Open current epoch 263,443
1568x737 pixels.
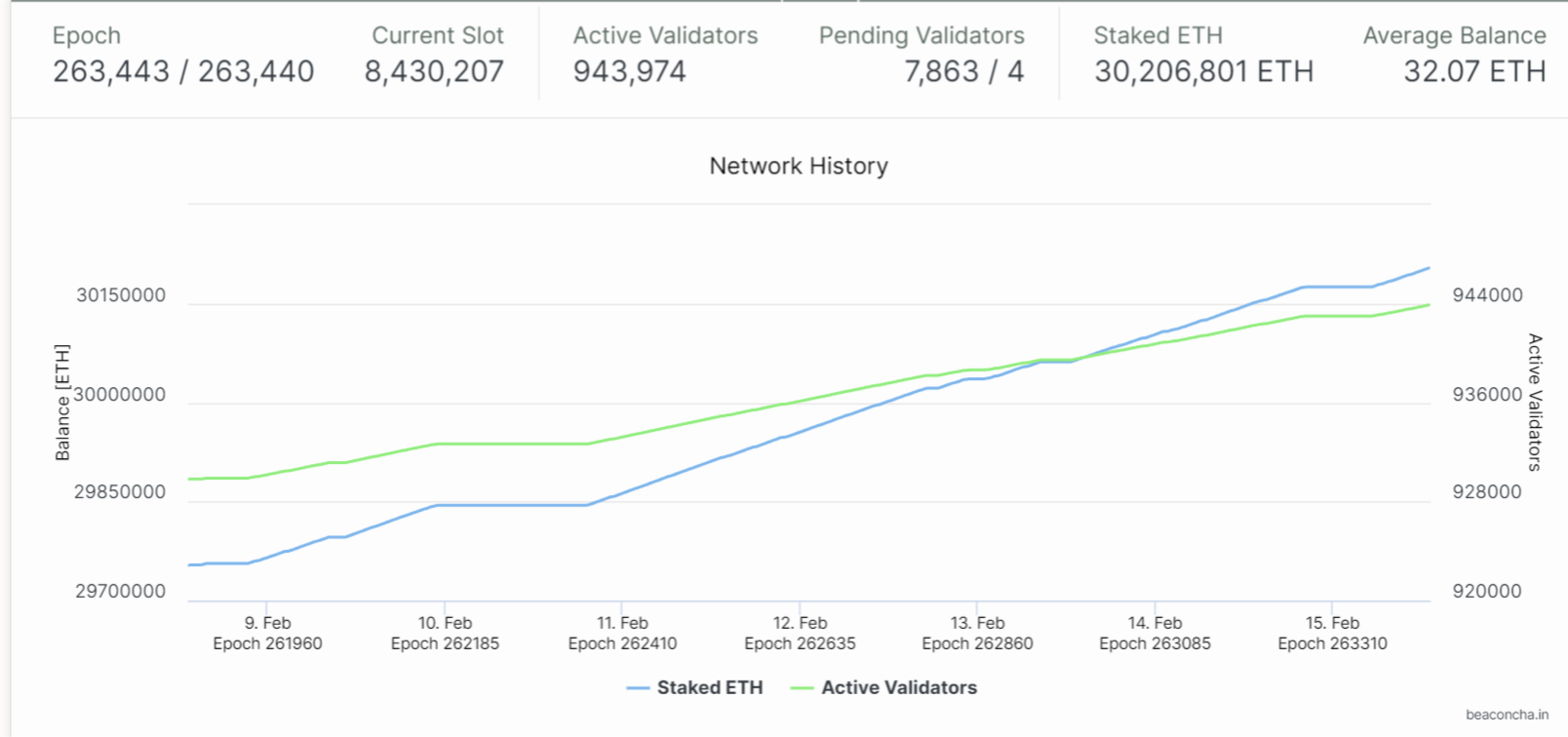[x=110, y=71]
